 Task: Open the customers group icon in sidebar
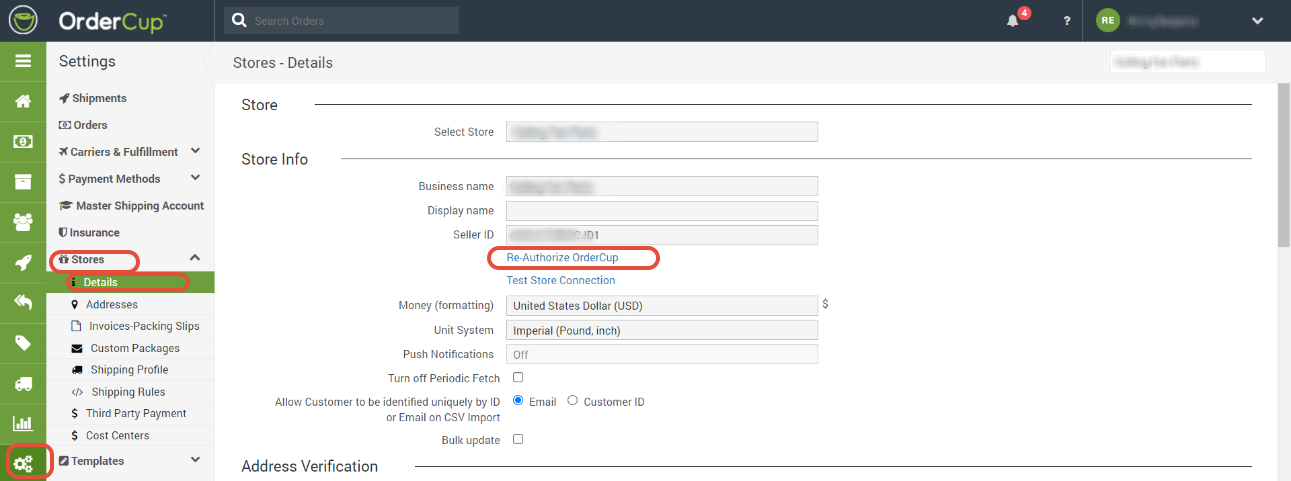[22, 222]
